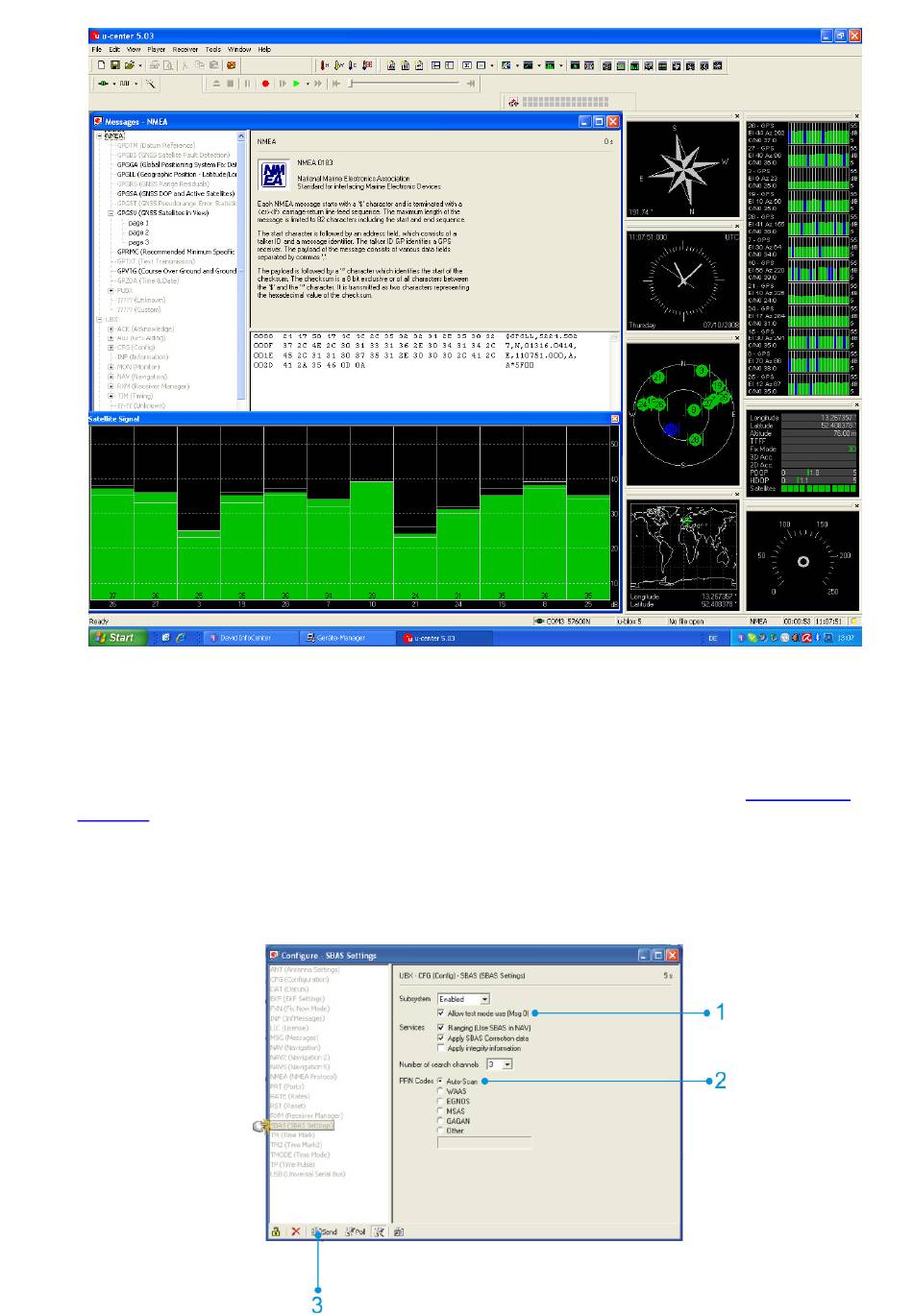The image size is (913, 1316).
Task: Select MSAS radio button
Action: click(x=441, y=1111)
